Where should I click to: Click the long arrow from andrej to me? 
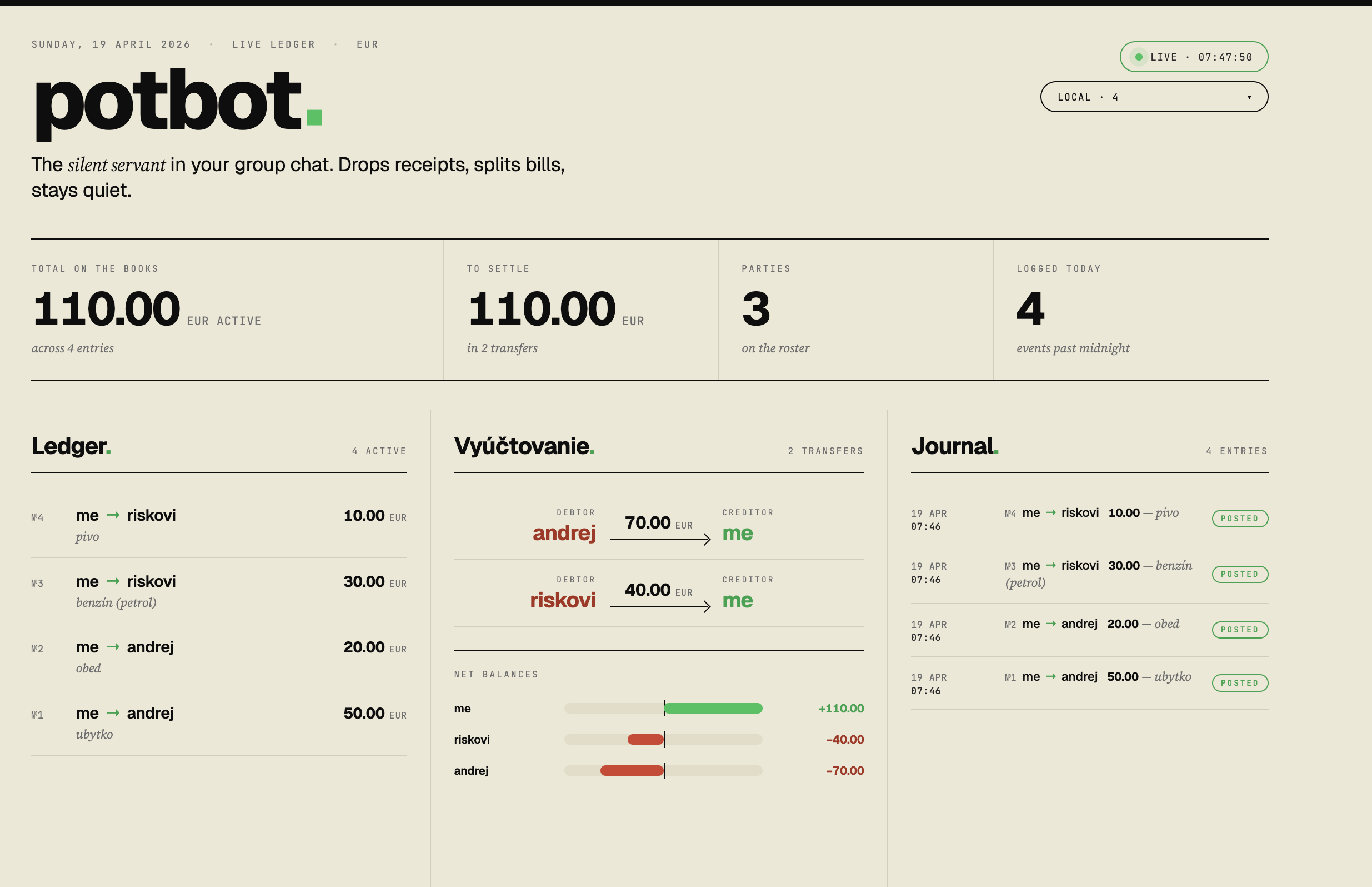pyautogui.click(x=660, y=539)
